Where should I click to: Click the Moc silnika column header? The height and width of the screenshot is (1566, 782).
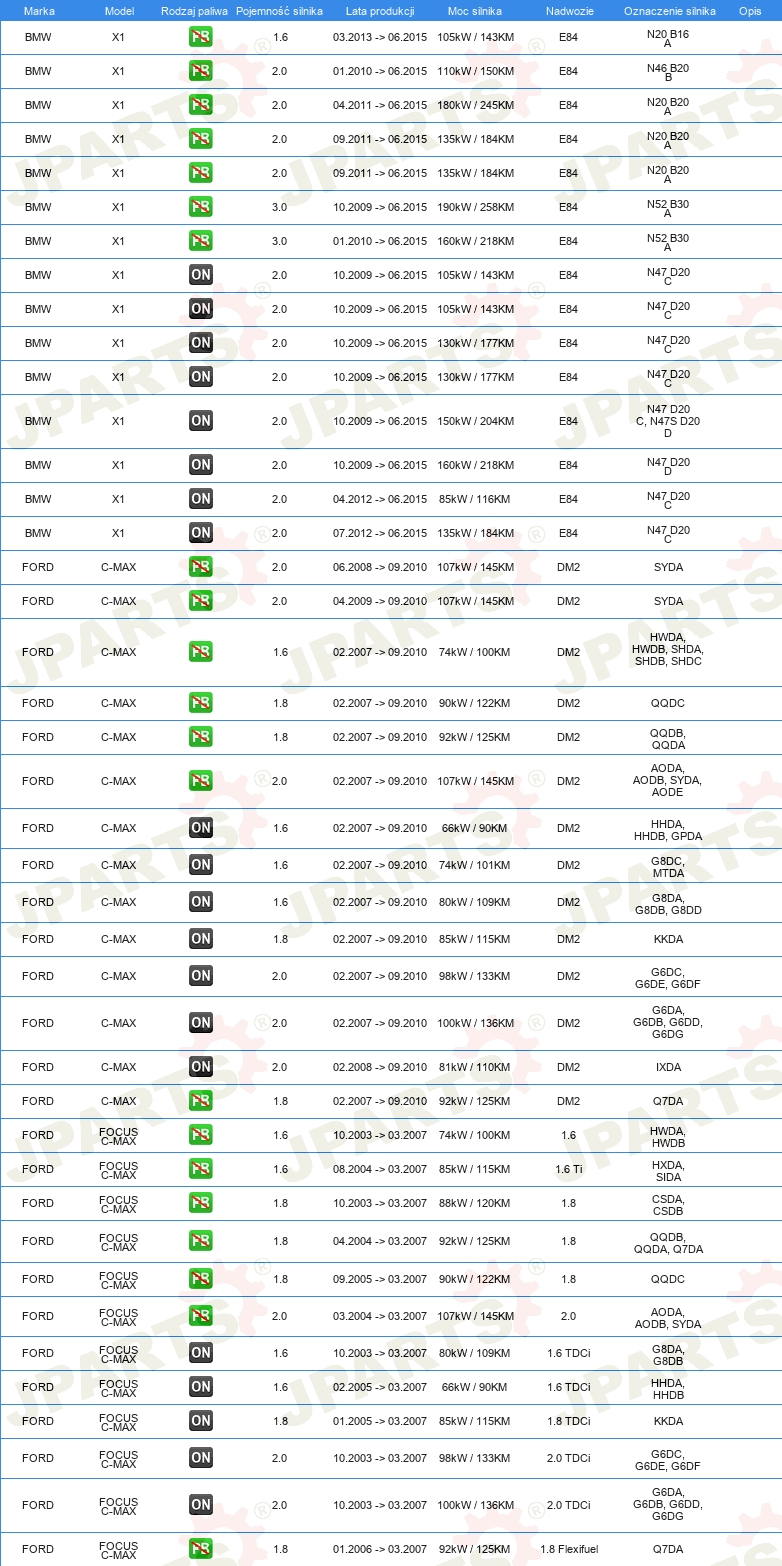[x=475, y=10]
